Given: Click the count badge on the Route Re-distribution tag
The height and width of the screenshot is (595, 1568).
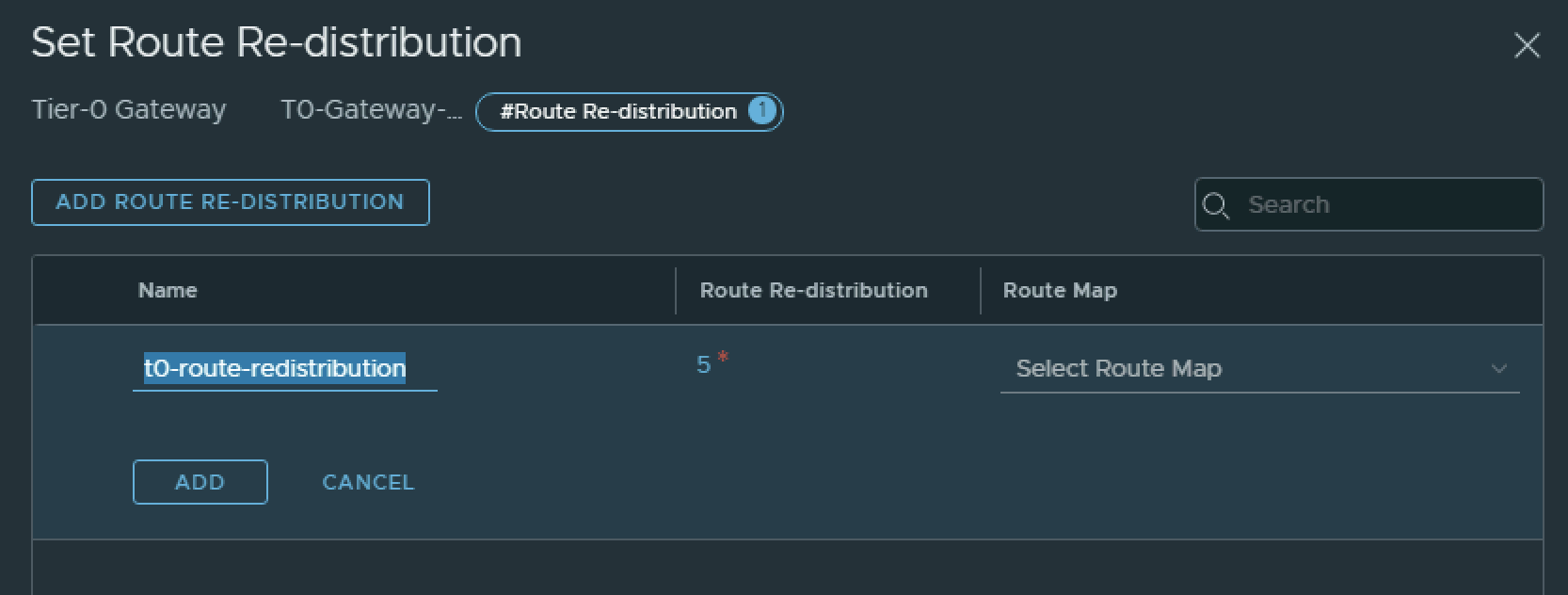Looking at the screenshot, I should coord(762,111).
